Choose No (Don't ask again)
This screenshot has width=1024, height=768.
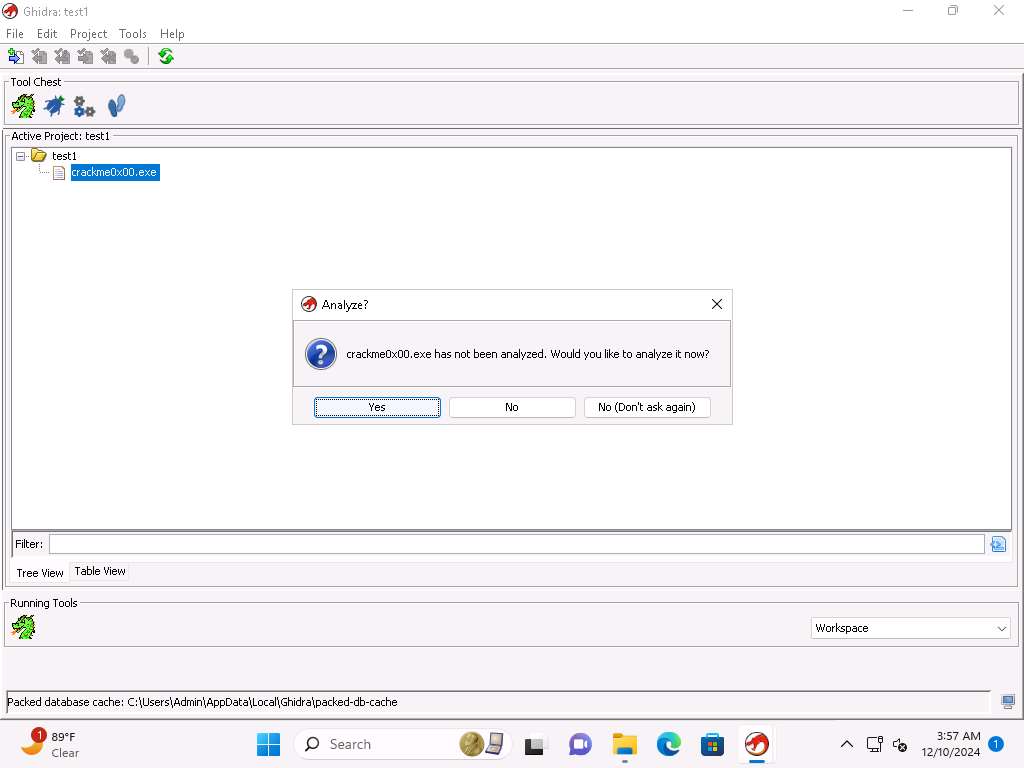647,407
